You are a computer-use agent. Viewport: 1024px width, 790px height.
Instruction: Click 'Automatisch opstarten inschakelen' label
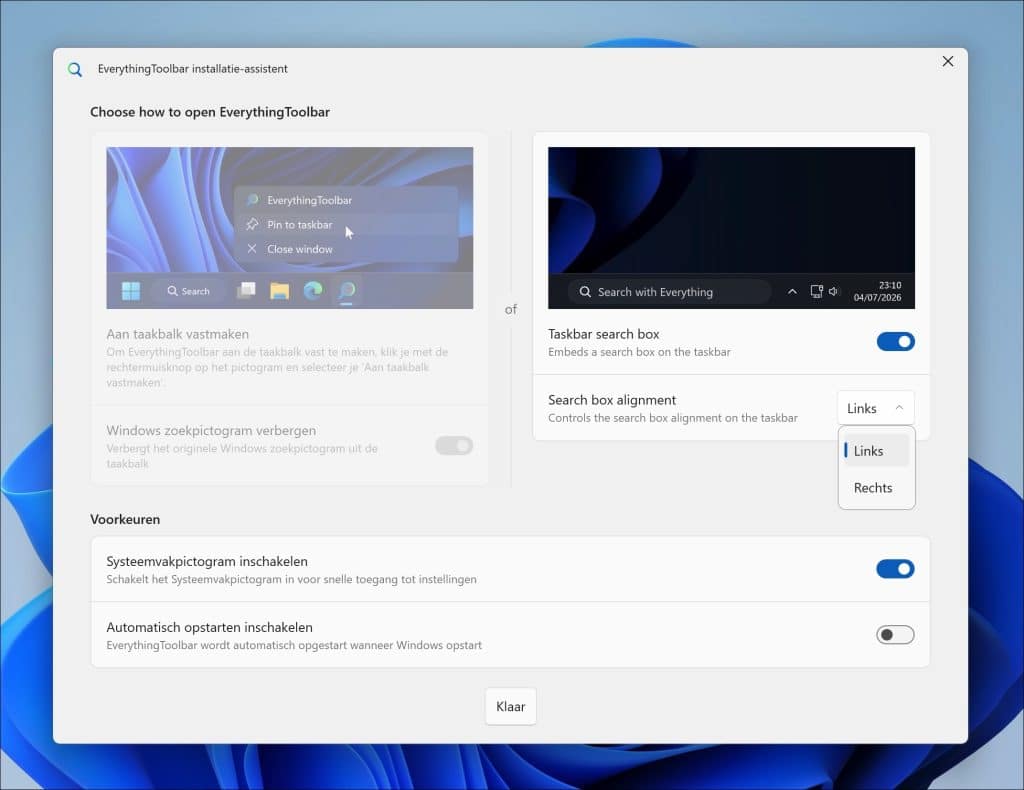pyautogui.click(x=210, y=627)
